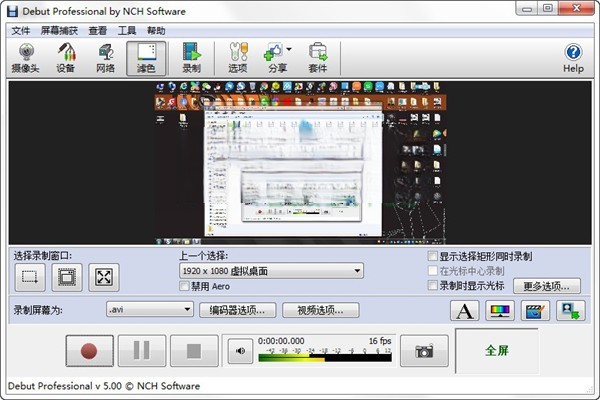Start recording with the red record button
Viewport: 600px width, 400px height.
[x=90, y=351]
